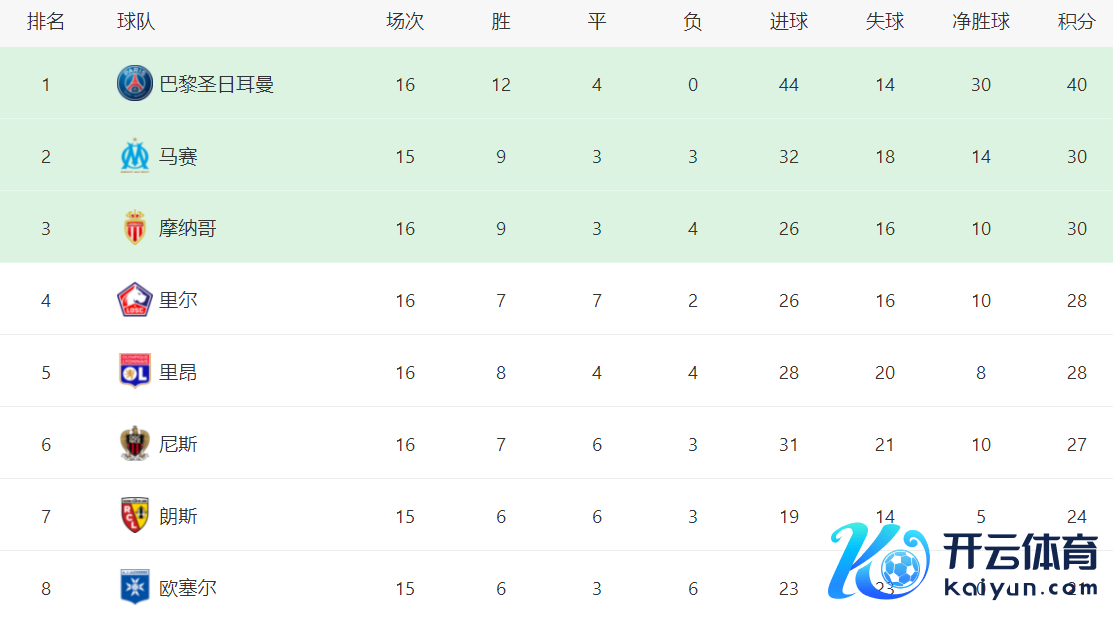Click the Lens club crest icon
1113x621 pixels.
(135, 516)
